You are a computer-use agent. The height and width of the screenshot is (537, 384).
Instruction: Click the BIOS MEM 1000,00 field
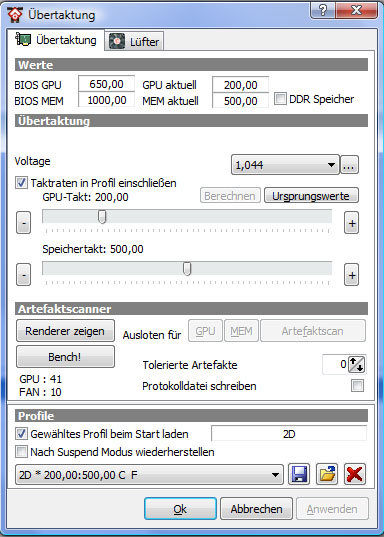107,100
